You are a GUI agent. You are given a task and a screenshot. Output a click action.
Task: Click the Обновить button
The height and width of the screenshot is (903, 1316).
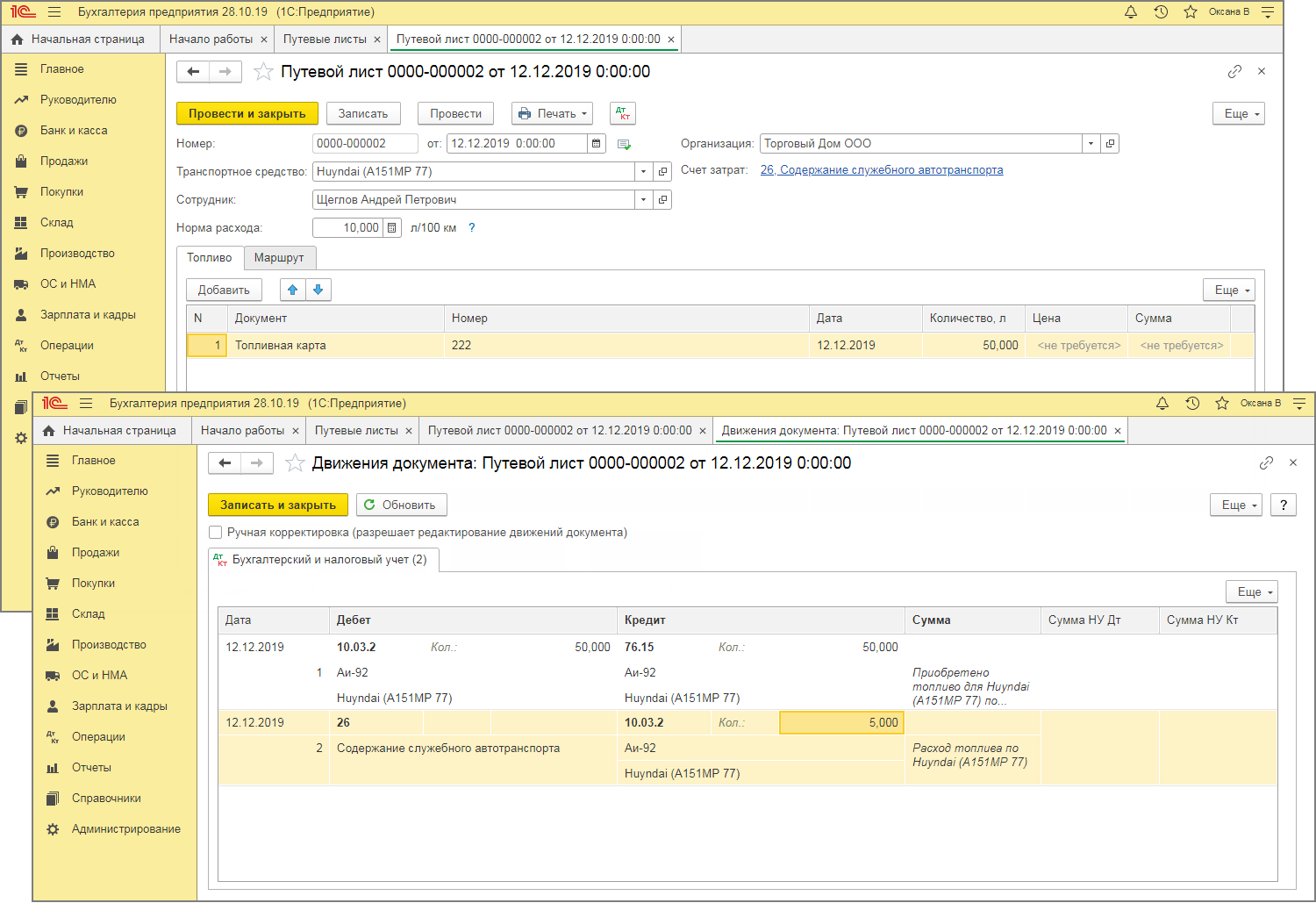pos(401,505)
